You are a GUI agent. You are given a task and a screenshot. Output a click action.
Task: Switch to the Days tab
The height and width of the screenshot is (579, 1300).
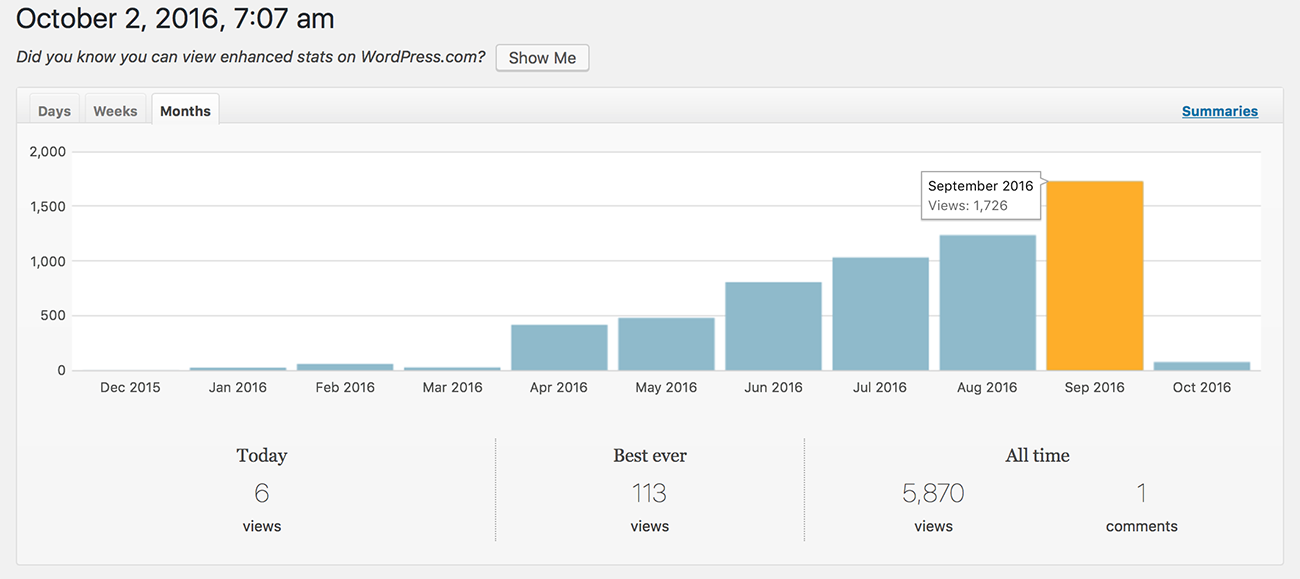54,110
